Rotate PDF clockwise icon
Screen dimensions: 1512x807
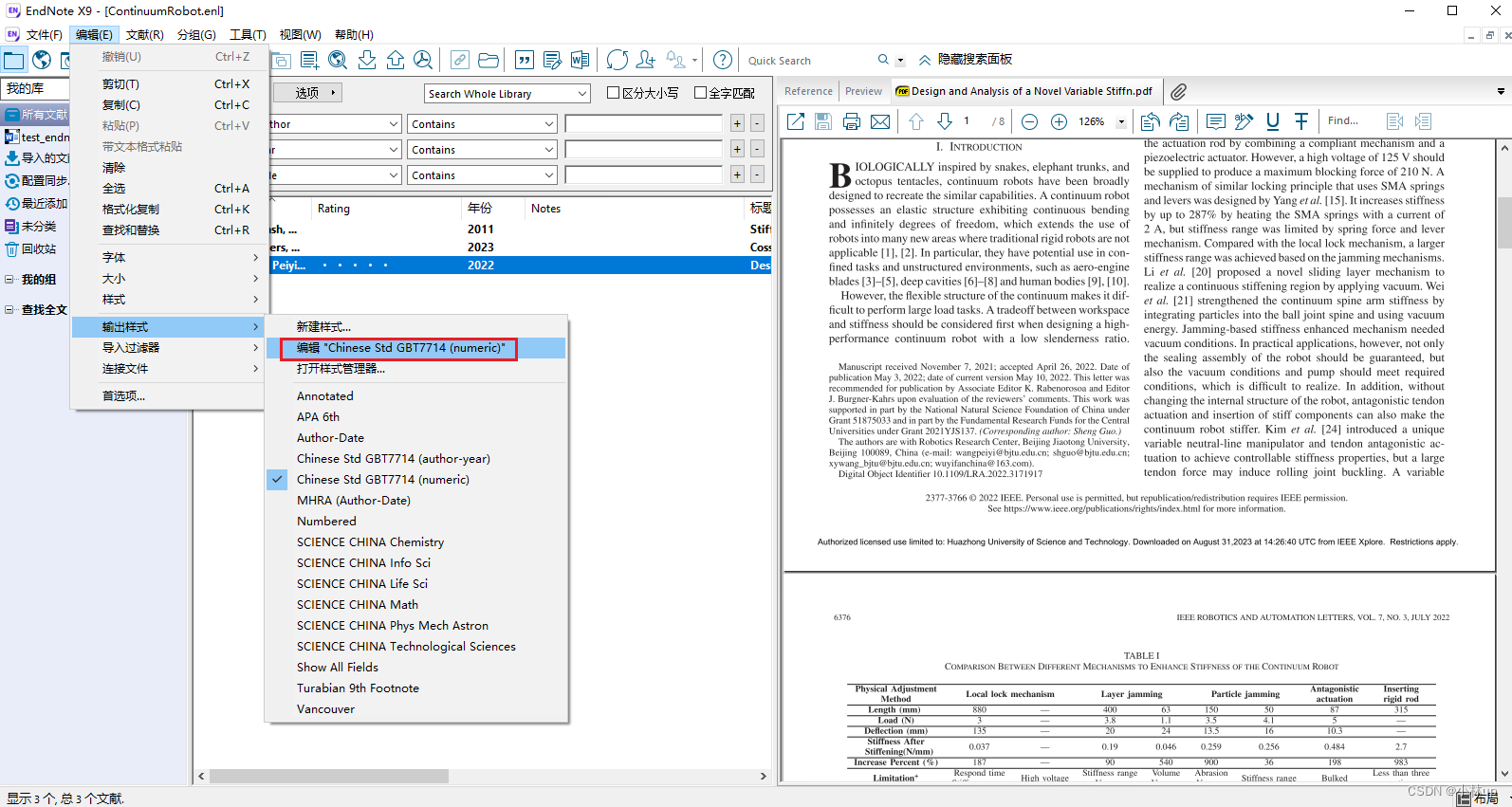click(x=1179, y=121)
